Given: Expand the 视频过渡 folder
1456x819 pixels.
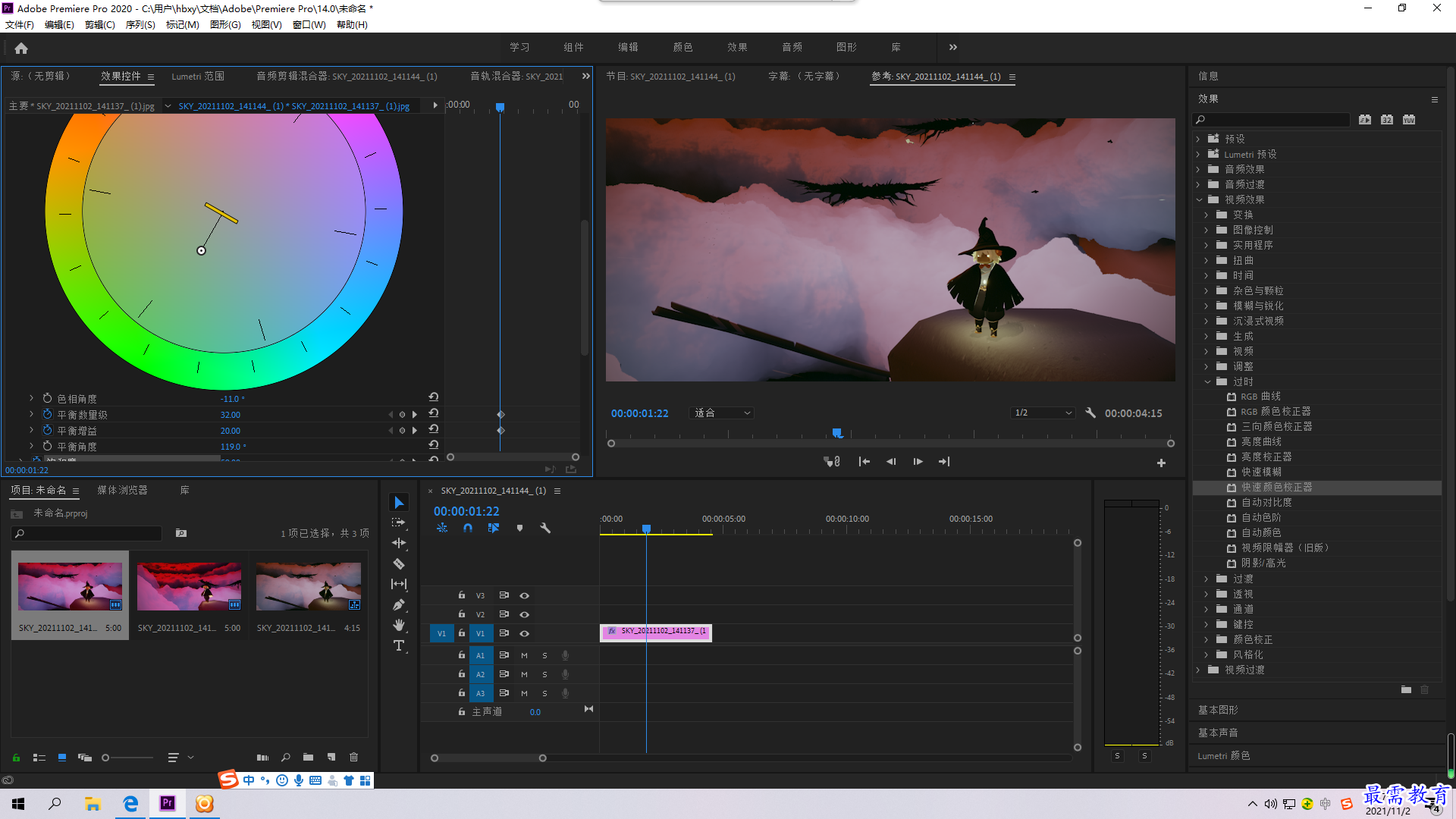Looking at the screenshot, I should (x=1199, y=670).
